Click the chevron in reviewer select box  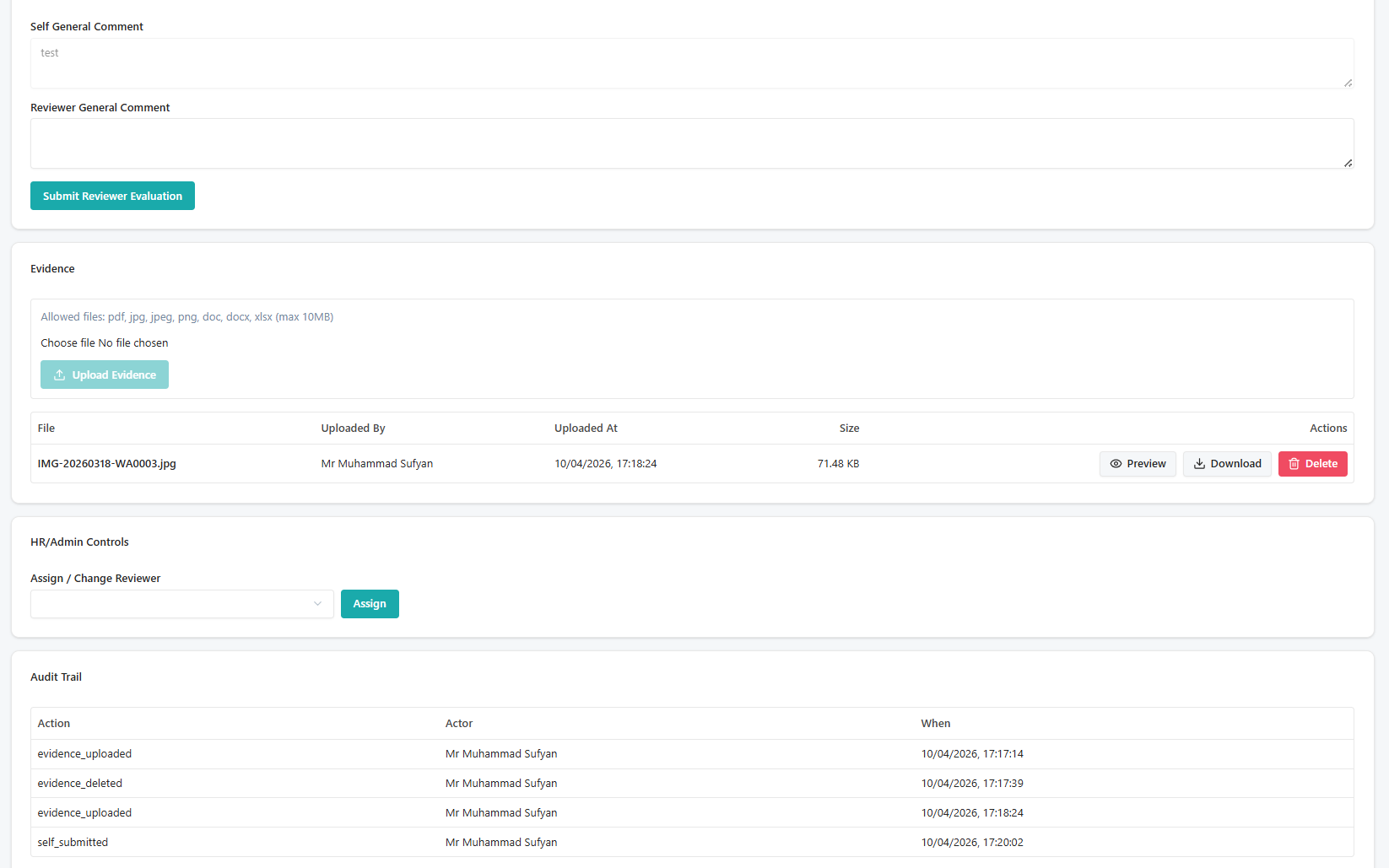pos(317,604)
